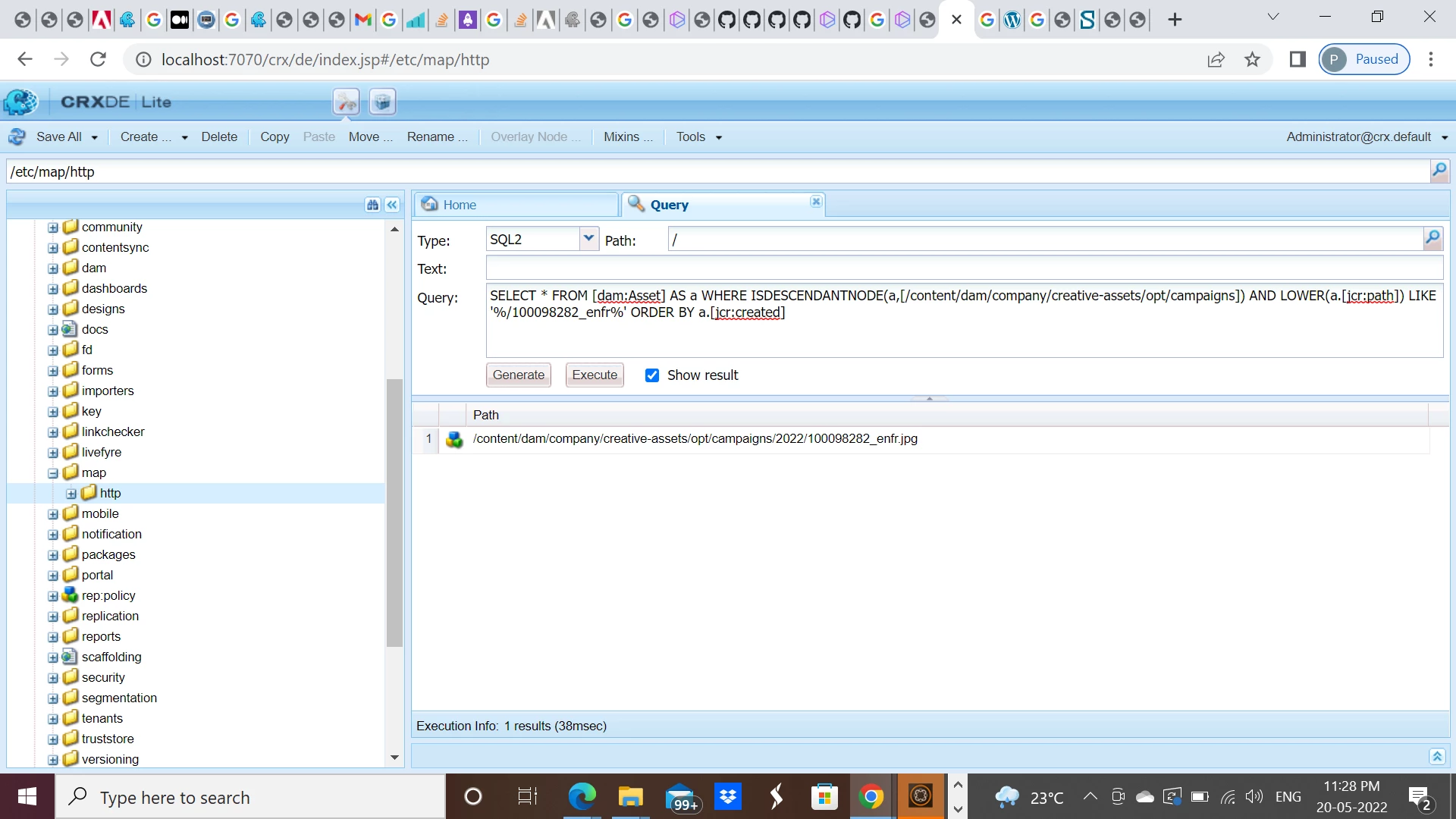The height and width of the screenshot is (819, 1456).
Task: Click the package icon in CRXDE header
Action: (x=383, y=102)
